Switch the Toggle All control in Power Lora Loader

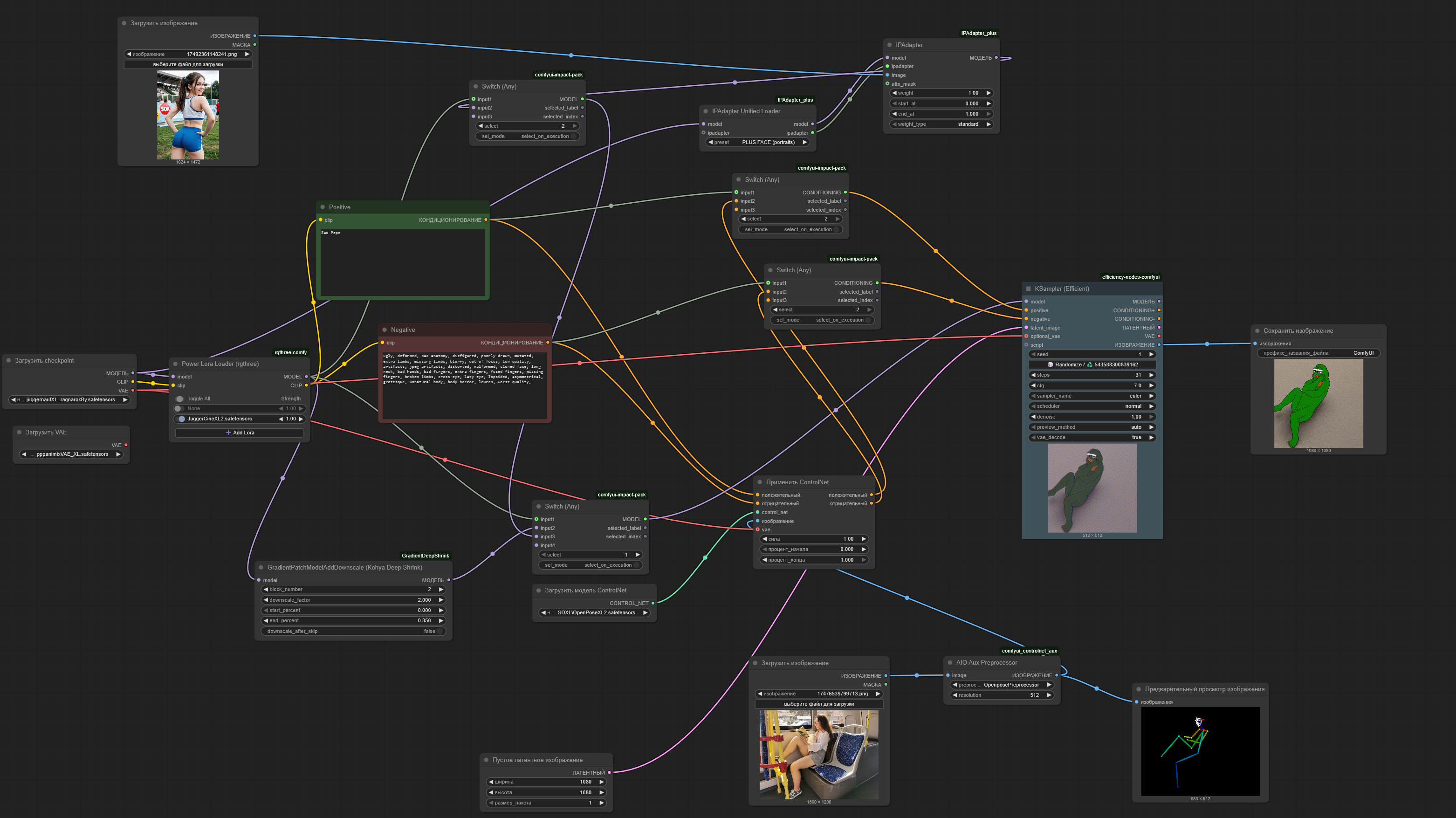pos(180,399)
